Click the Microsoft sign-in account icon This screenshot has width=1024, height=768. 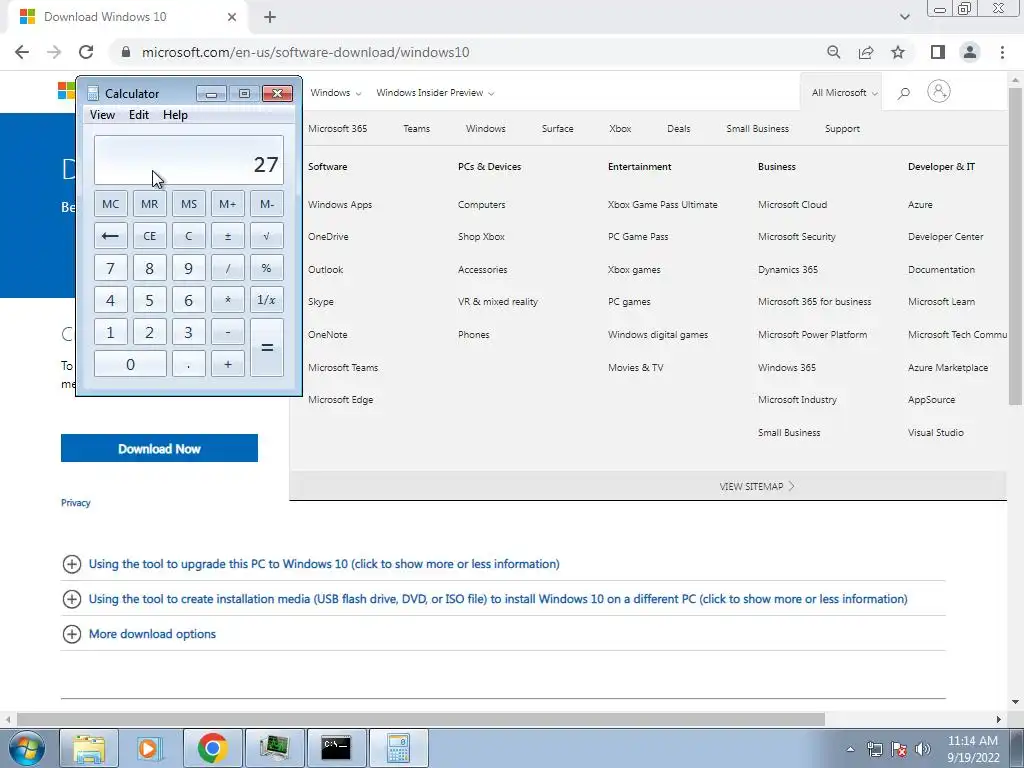938,92
